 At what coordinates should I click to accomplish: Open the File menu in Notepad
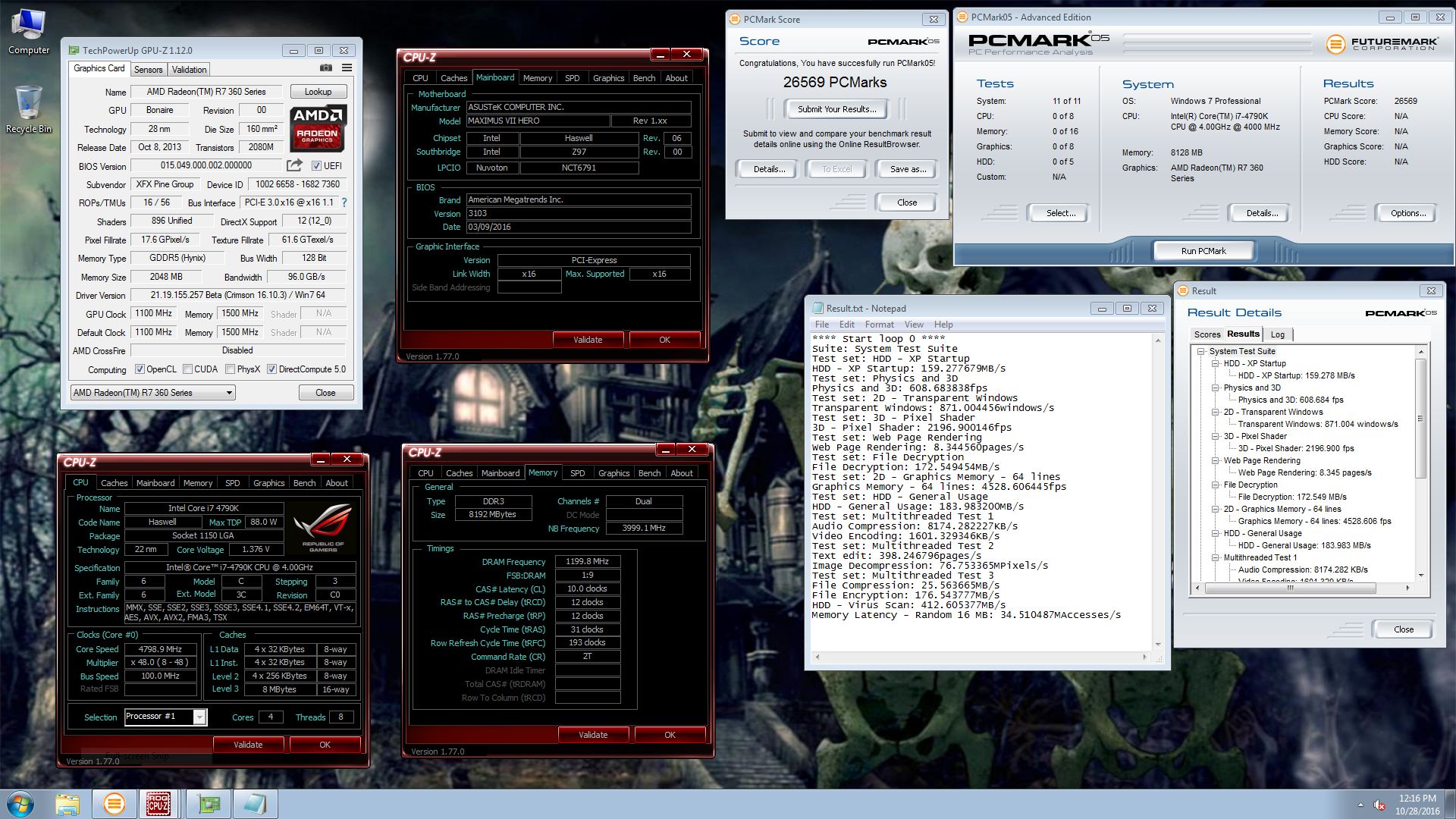click(821, 325)
